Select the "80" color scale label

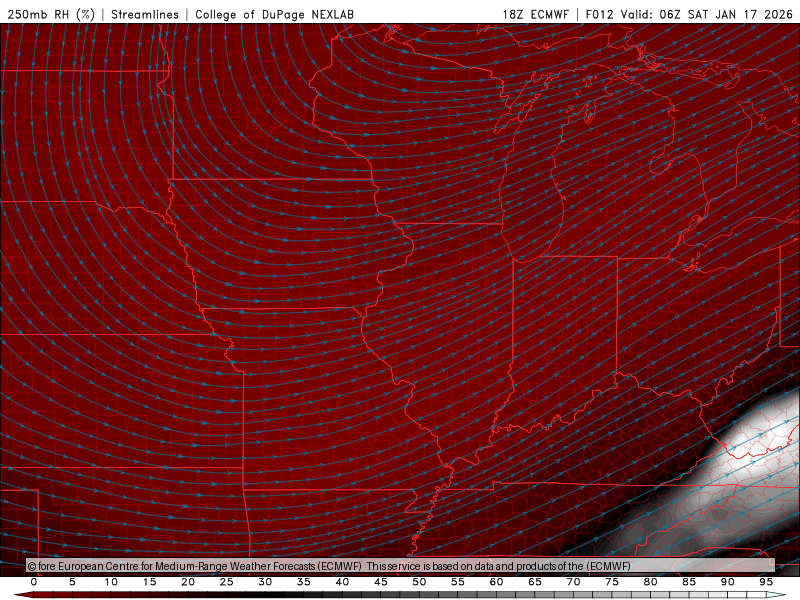(x=650, y=582)
